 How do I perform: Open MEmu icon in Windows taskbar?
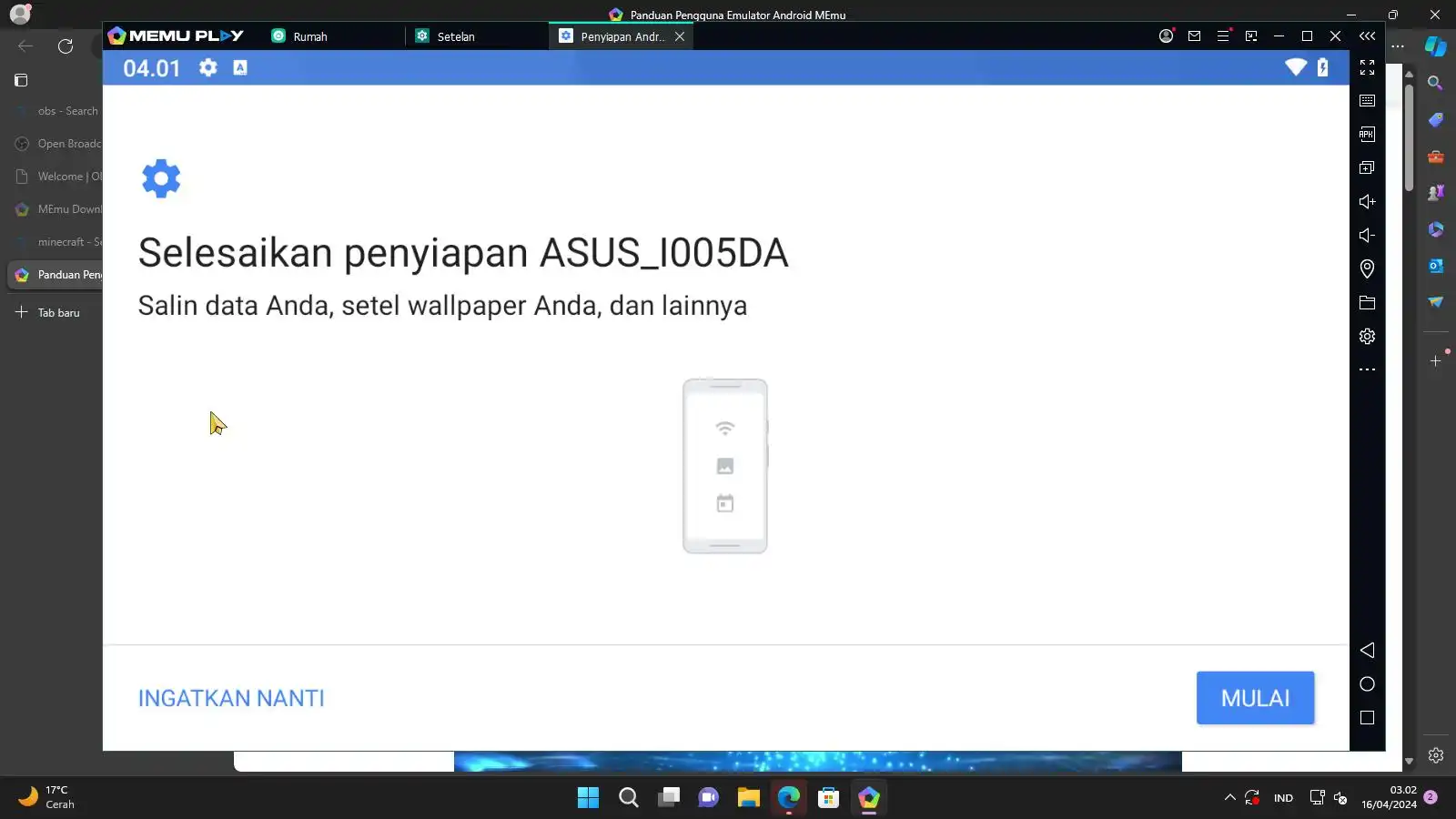869,798
